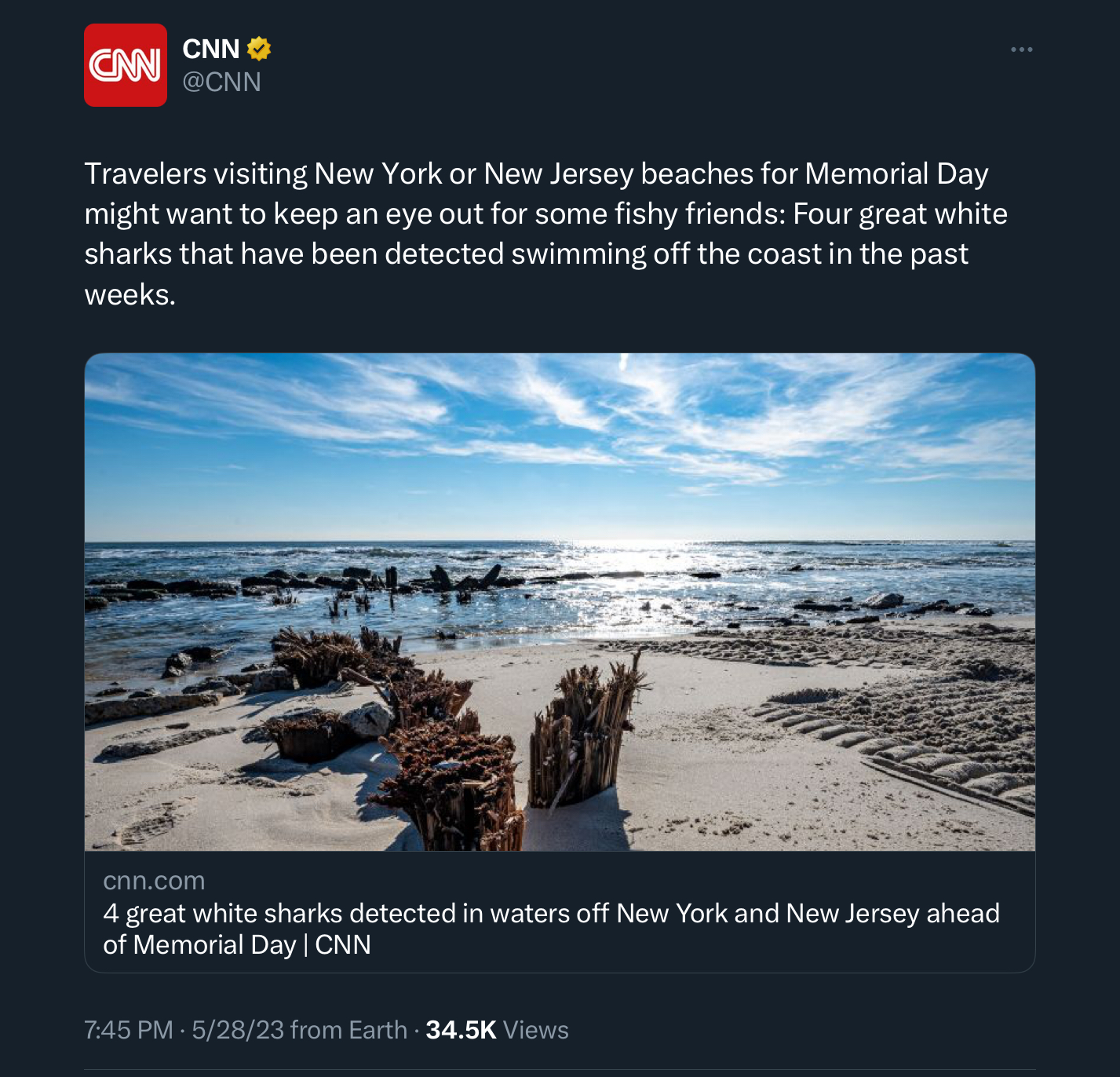
Task: Select the 5/28/23 post date
Action: [238, 1030]
